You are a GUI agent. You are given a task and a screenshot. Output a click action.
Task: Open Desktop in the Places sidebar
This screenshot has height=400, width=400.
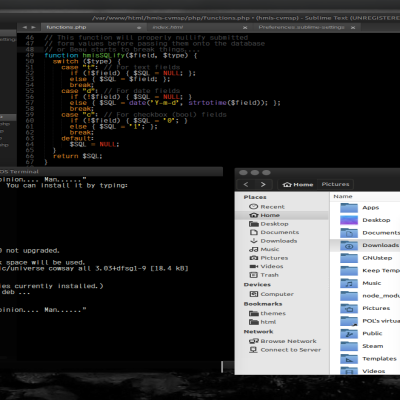268,224
